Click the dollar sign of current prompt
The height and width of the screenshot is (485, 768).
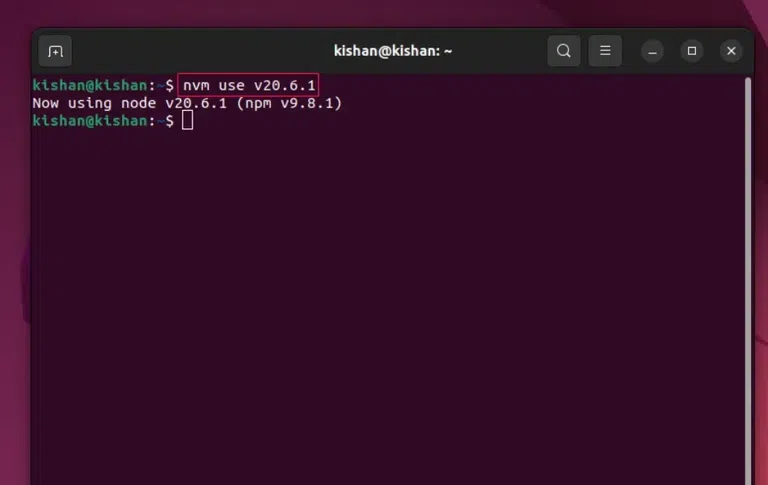click(x=169, y=121)
